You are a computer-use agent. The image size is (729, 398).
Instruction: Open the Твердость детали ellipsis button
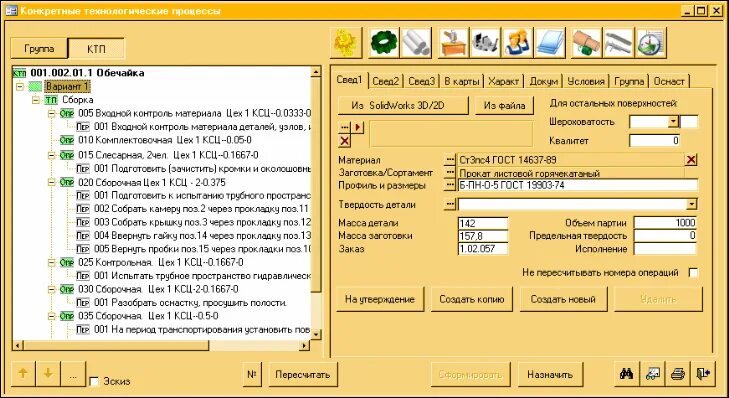point(449,204)
